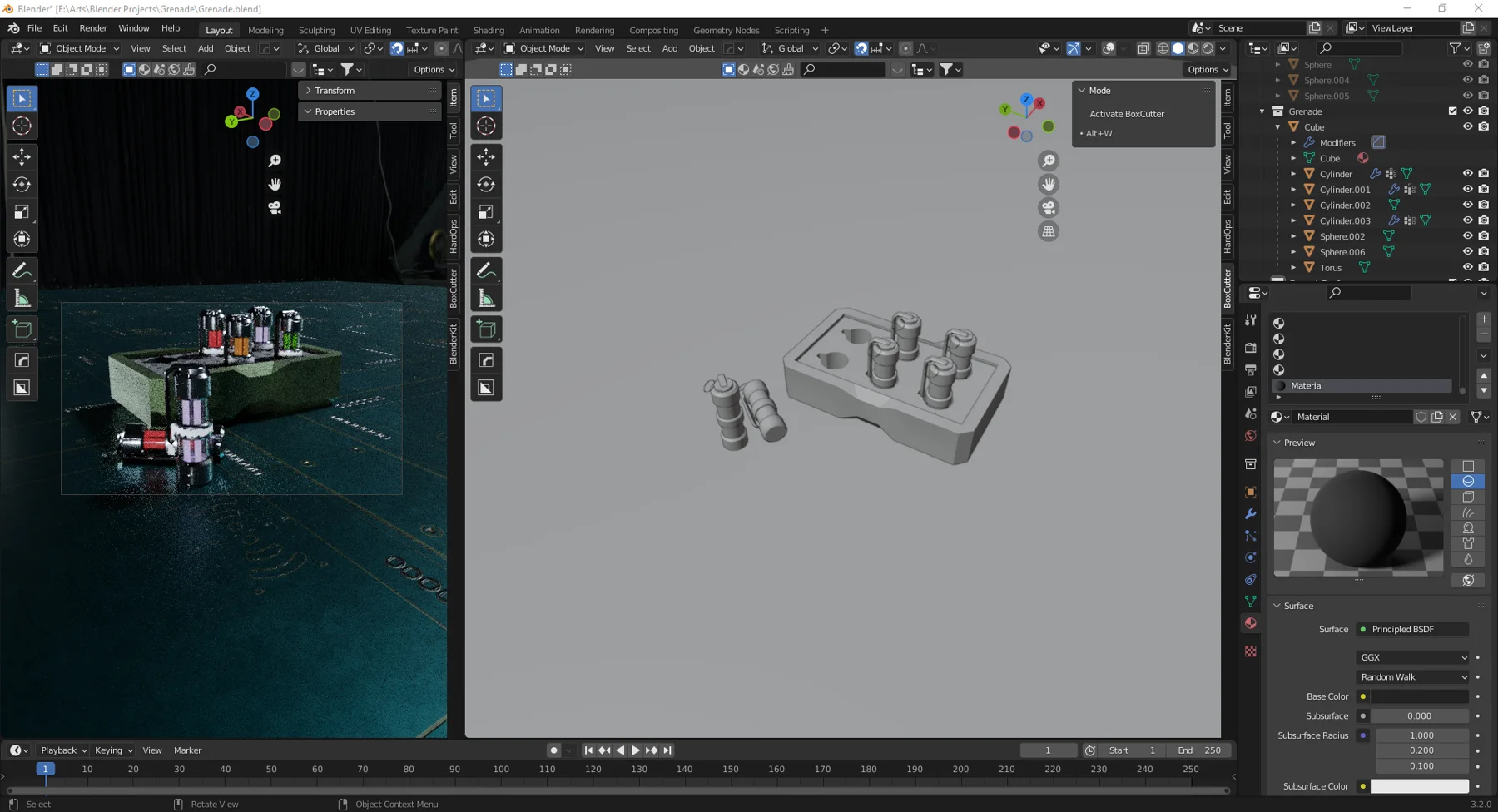This screenshot has width=1498, height=812.
Task: Open the Random Walk subsurface method dropdown
Action: tap(1413, 677)
